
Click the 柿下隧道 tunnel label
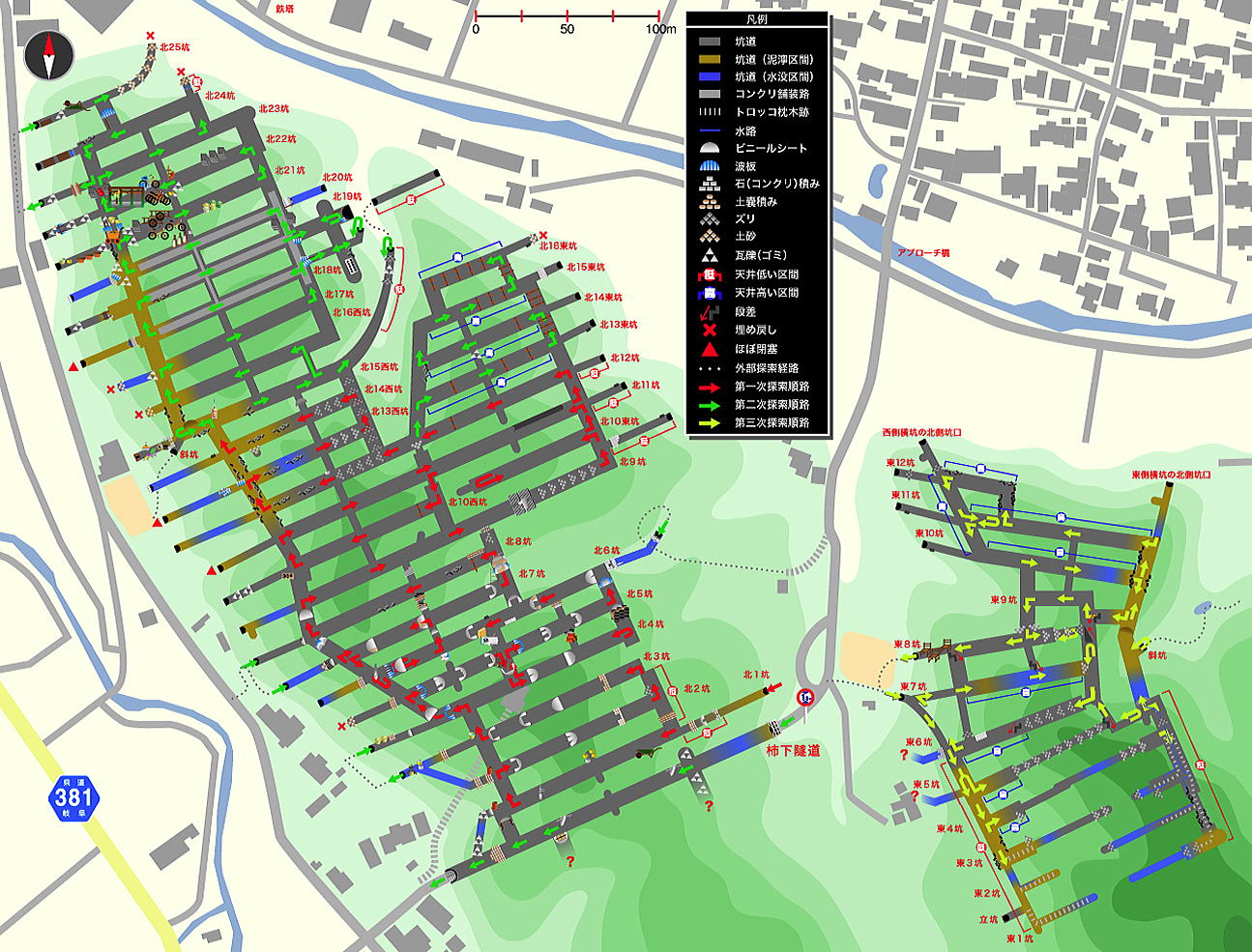[x=793, y=750]
